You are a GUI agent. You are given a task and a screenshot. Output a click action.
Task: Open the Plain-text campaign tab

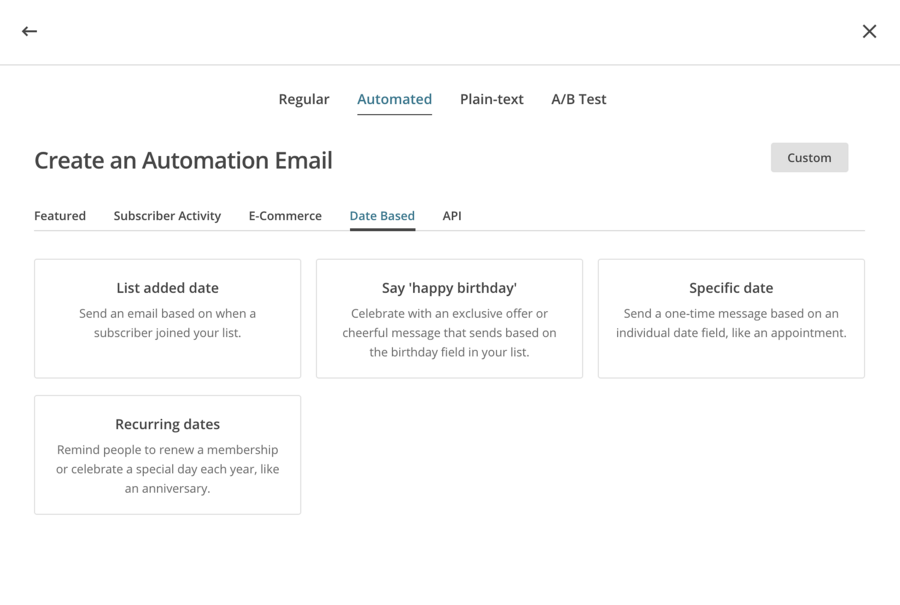(x=491, y=99)
